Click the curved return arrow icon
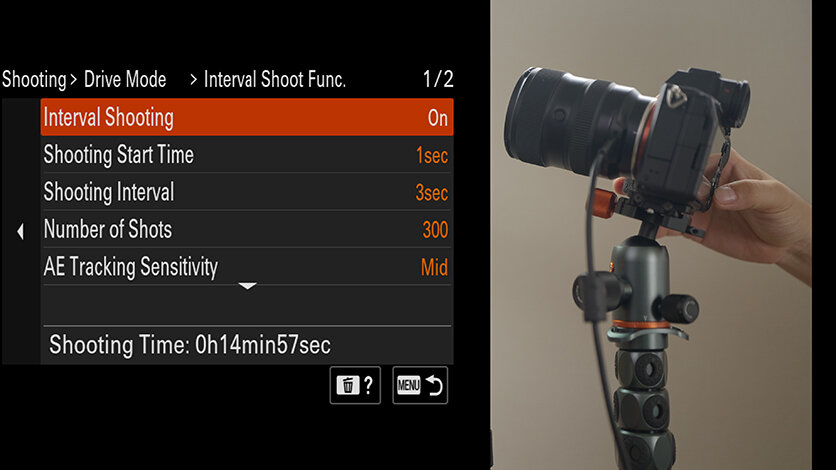Screen dimensions: 836x470 435,385
